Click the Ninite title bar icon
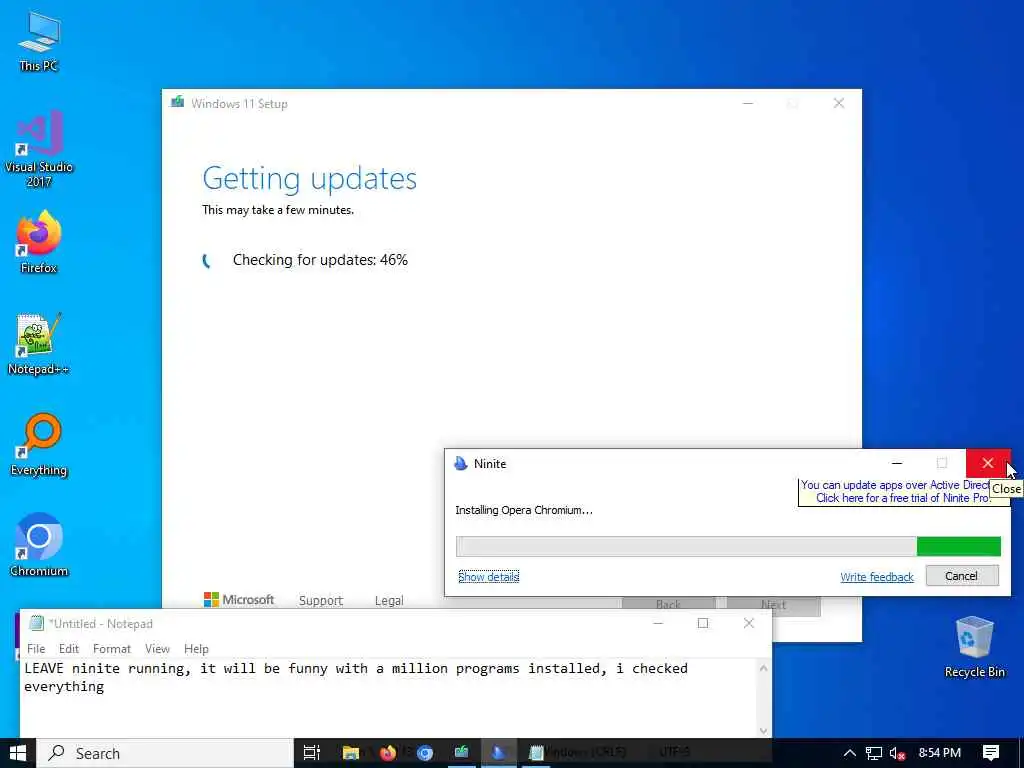This screenshot has width=1024, height=768. tap(460, 463)
